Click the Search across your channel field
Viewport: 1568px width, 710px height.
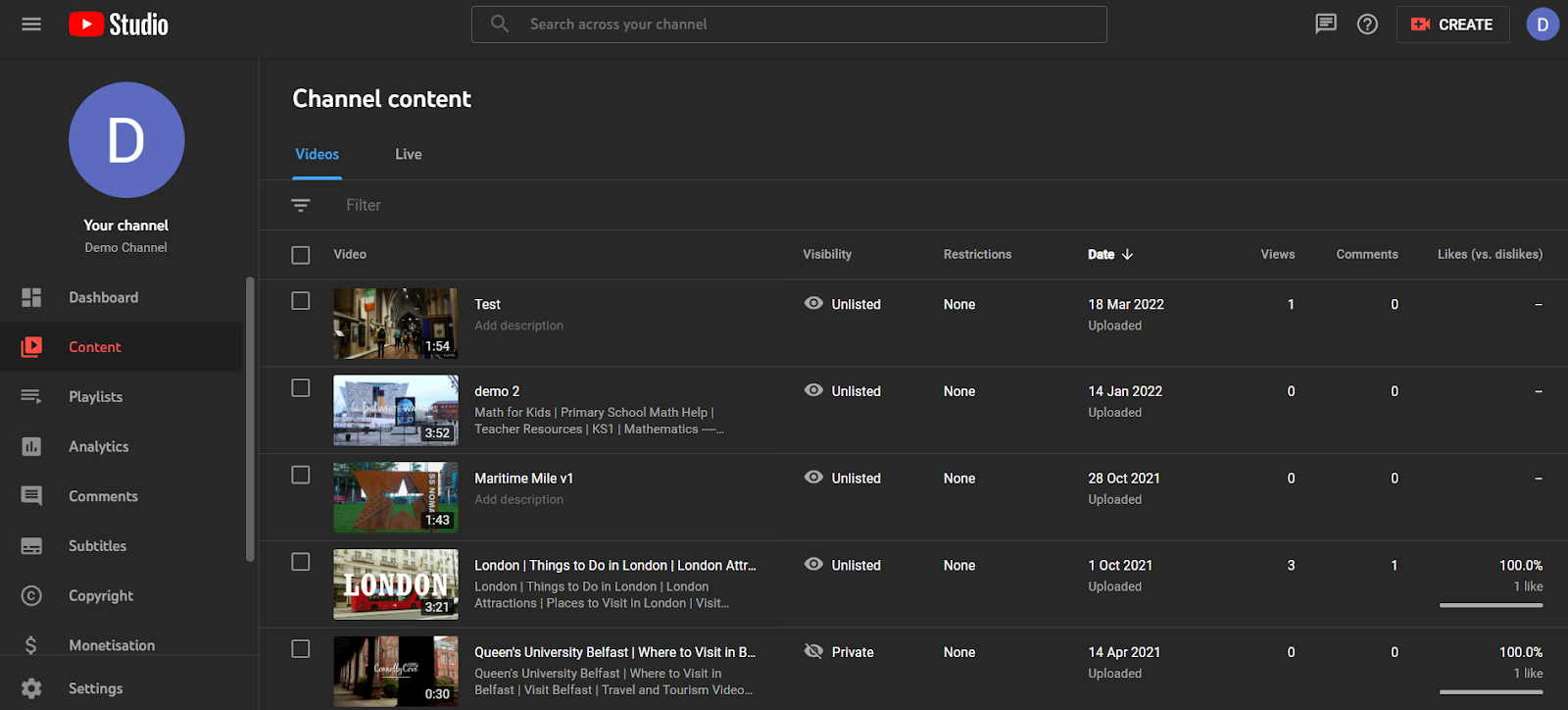pos(789,25)
